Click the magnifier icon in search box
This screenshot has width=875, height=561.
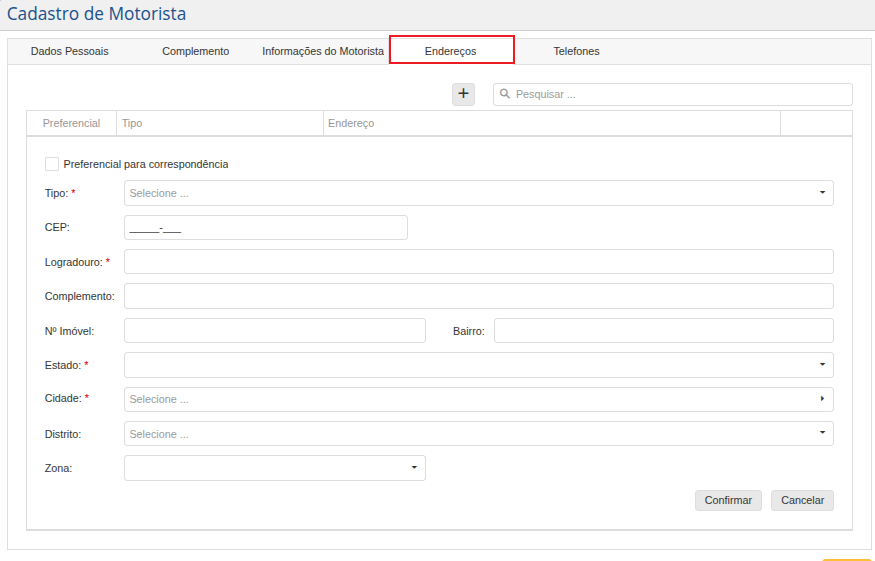505,94
